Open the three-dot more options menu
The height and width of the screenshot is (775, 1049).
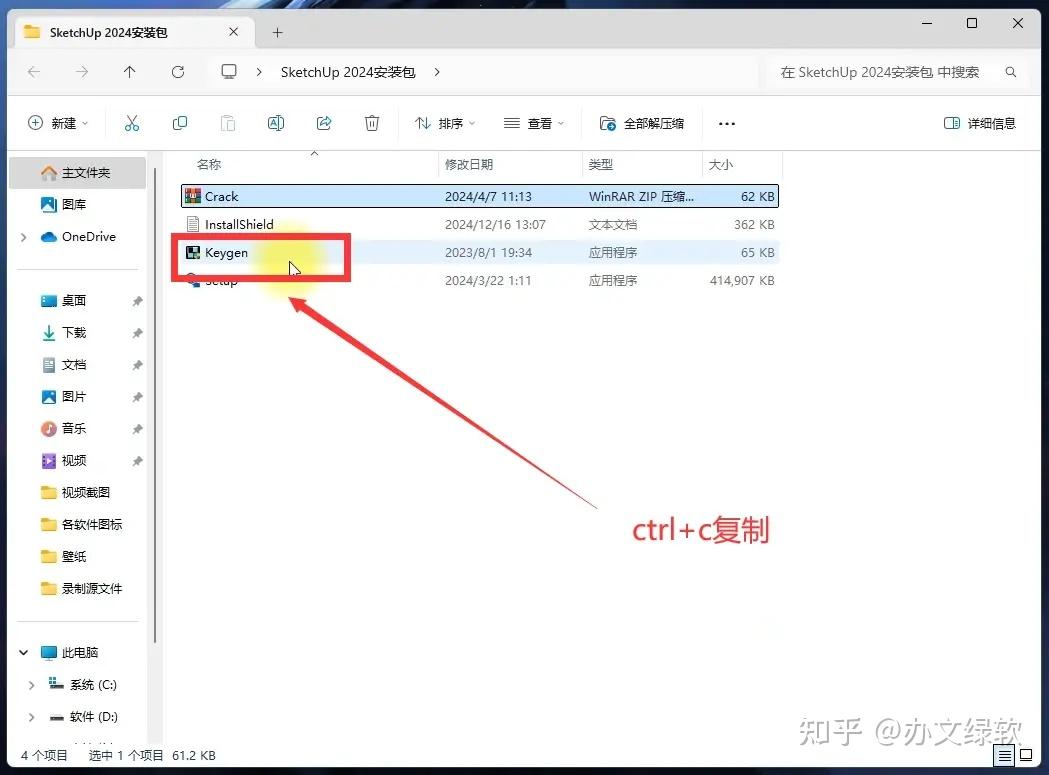pyautogui.click(x=727, y=124)
